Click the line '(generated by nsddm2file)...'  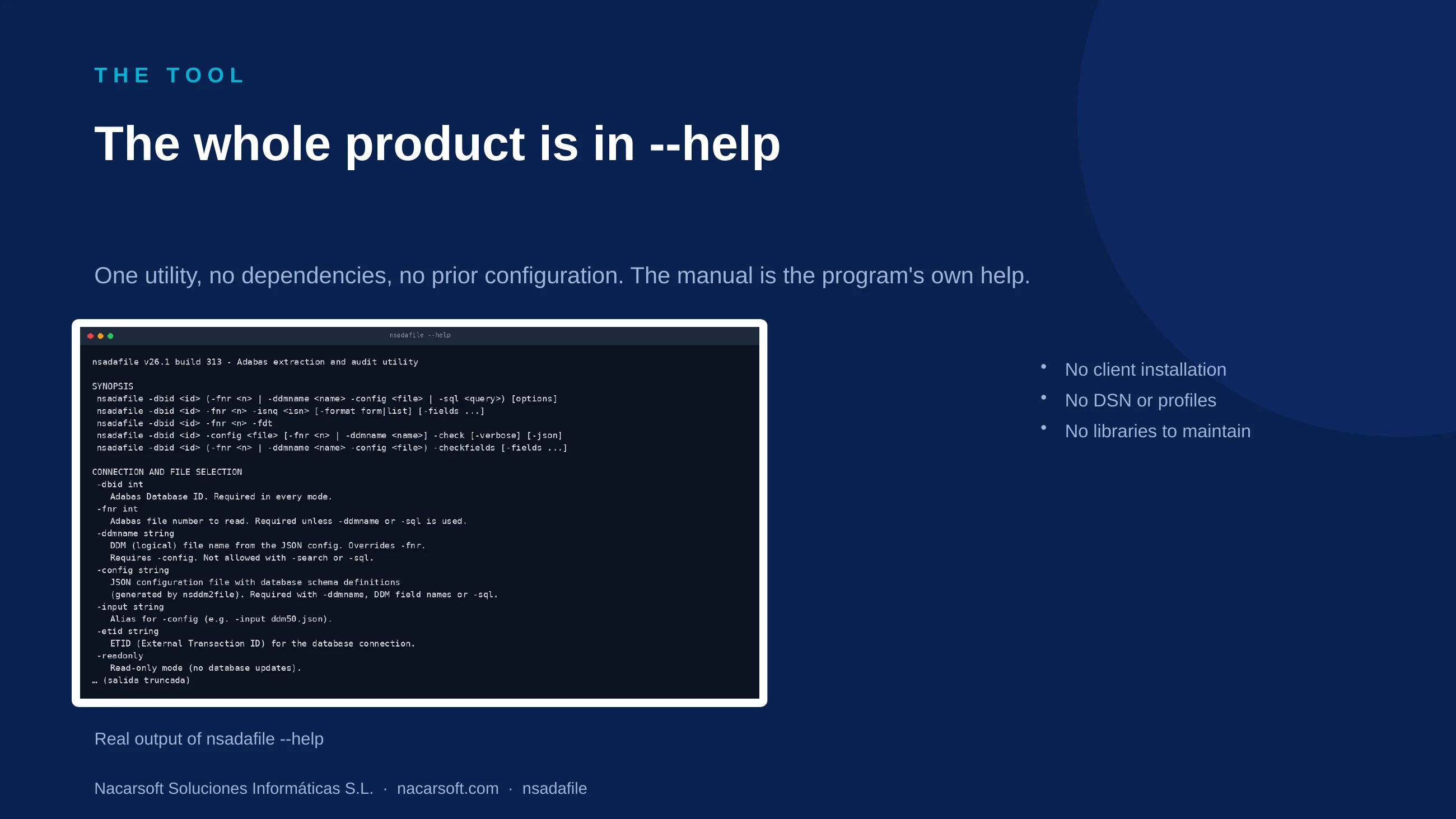click(304, 595)
